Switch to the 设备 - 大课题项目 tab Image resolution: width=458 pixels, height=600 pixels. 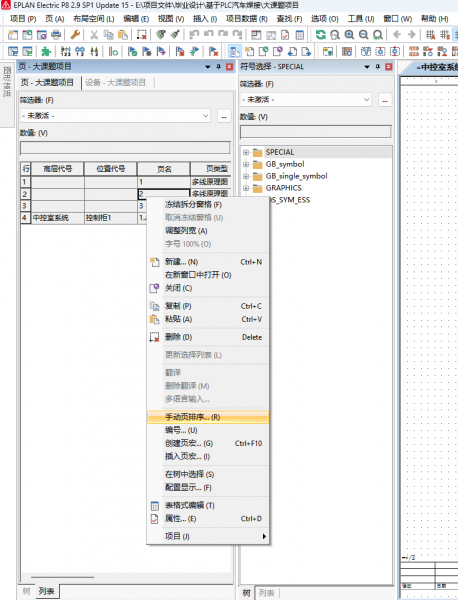click(x=116, y=82)
